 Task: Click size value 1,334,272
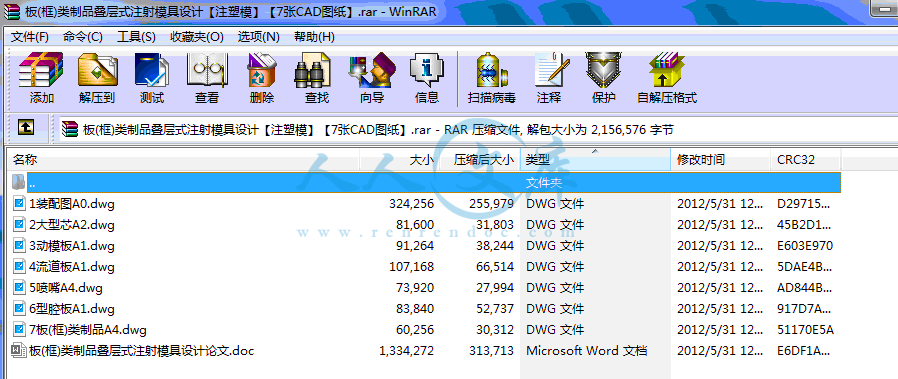pyautogui.click(x=406, y=350)
